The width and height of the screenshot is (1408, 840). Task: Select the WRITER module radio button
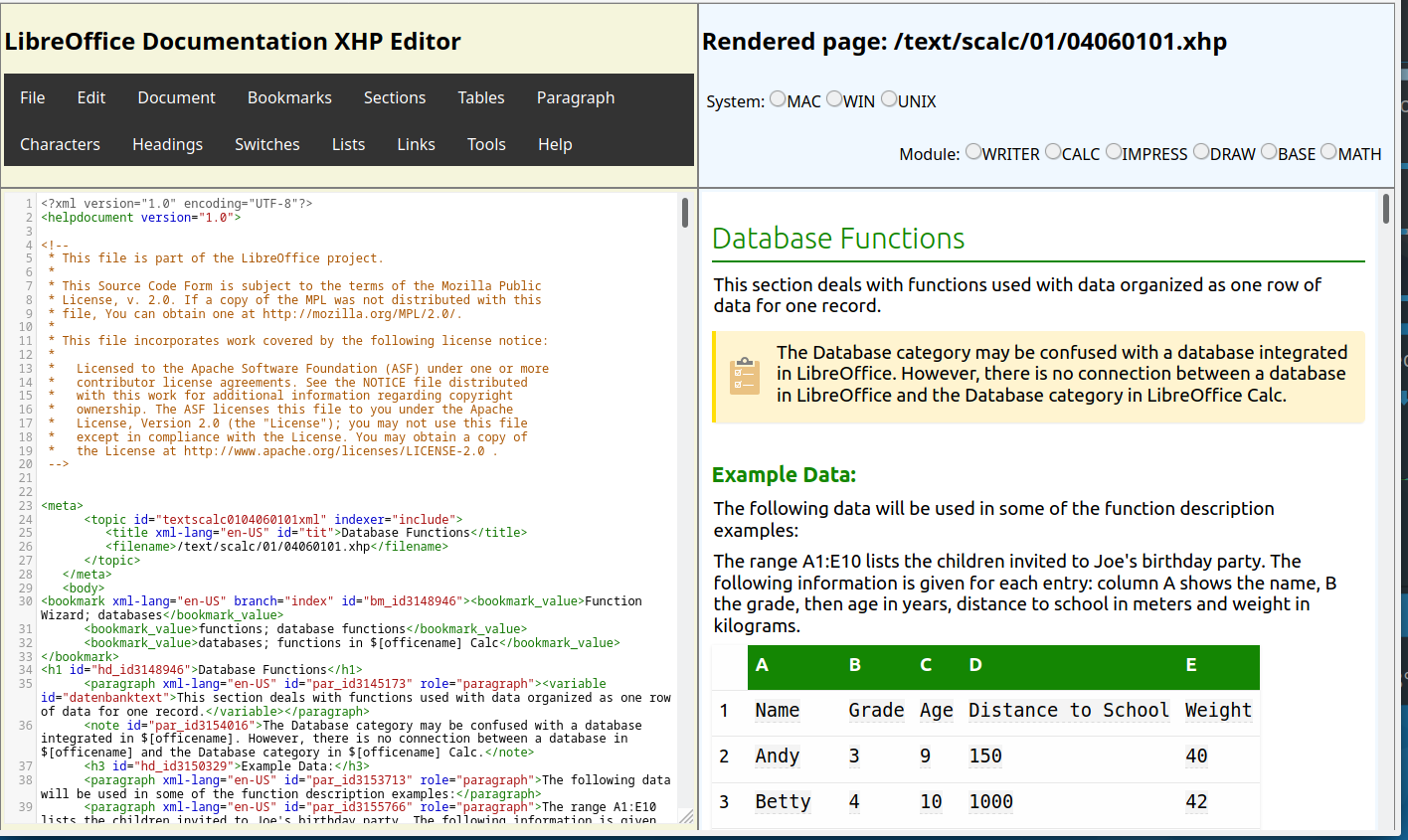coord(973,152)
